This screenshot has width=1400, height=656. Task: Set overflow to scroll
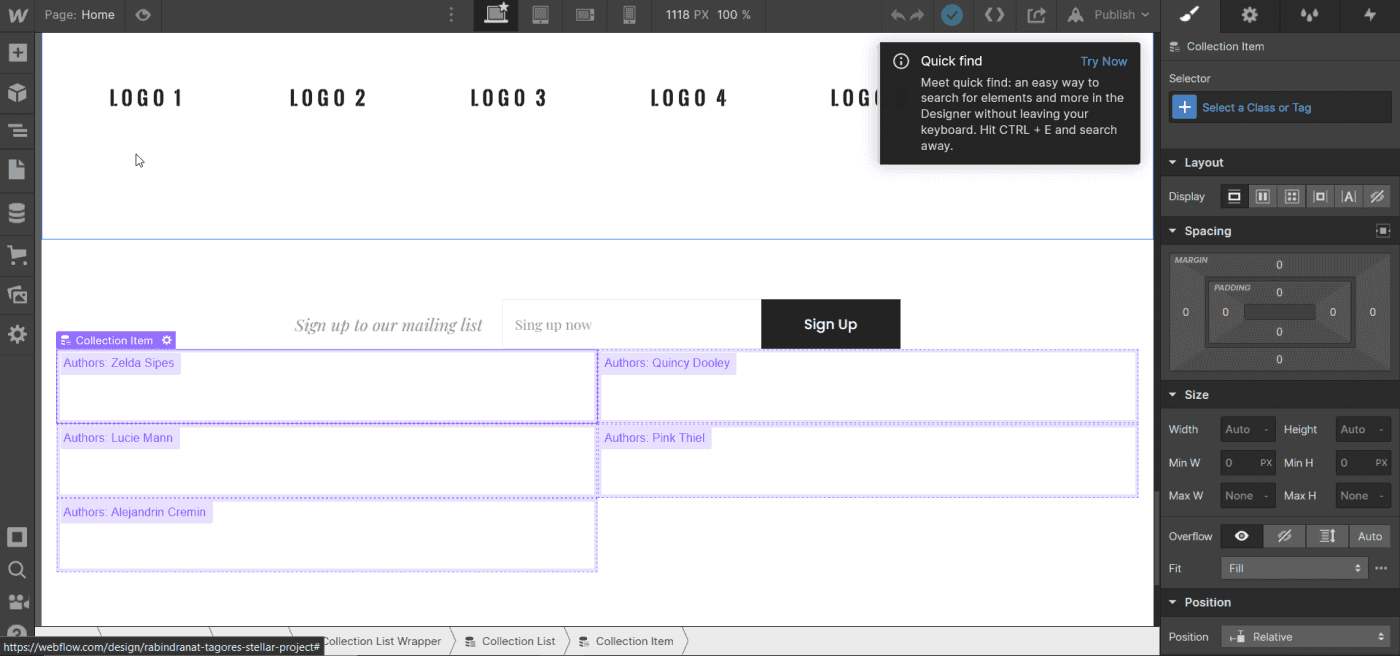click(1328, 536)
